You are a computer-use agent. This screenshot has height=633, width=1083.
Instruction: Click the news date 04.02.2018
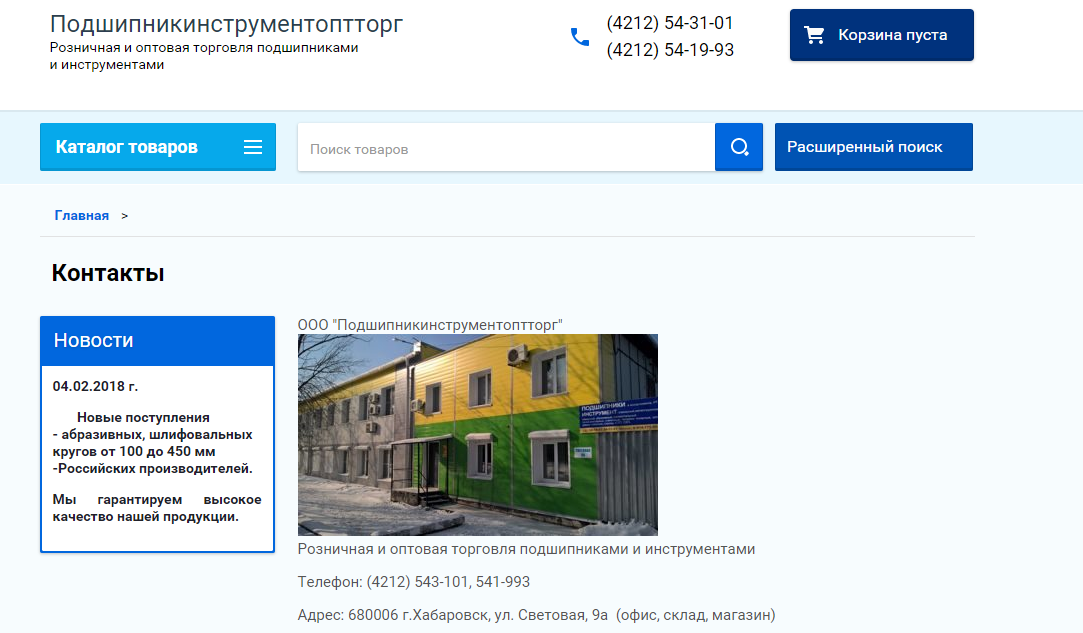95,386
